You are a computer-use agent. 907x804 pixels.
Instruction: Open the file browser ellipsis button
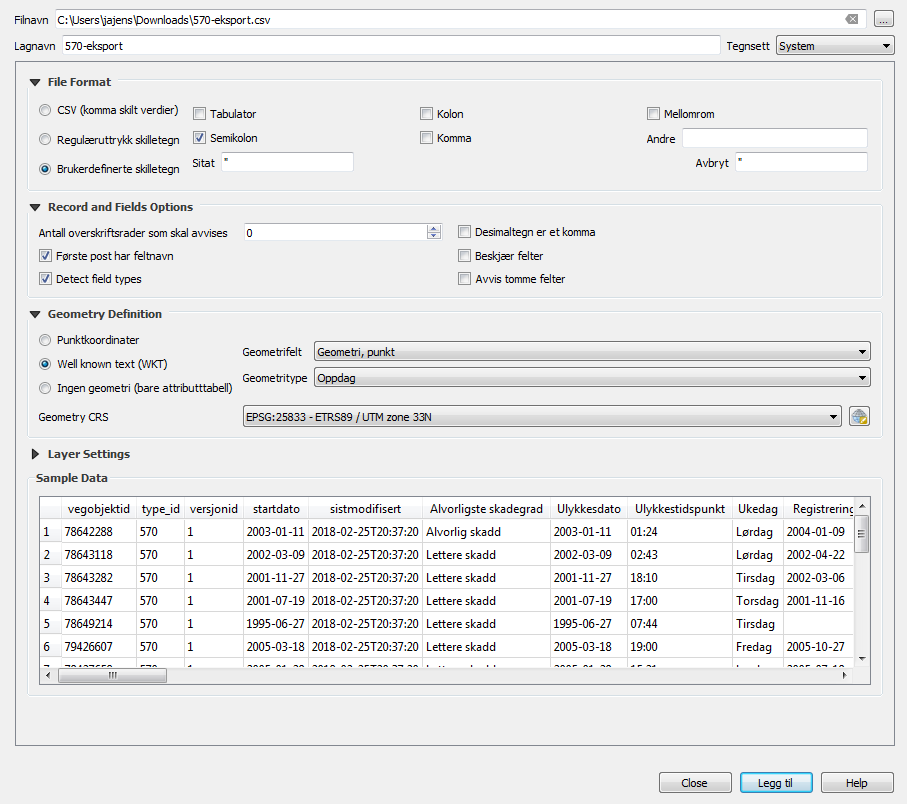pos(883,20)
